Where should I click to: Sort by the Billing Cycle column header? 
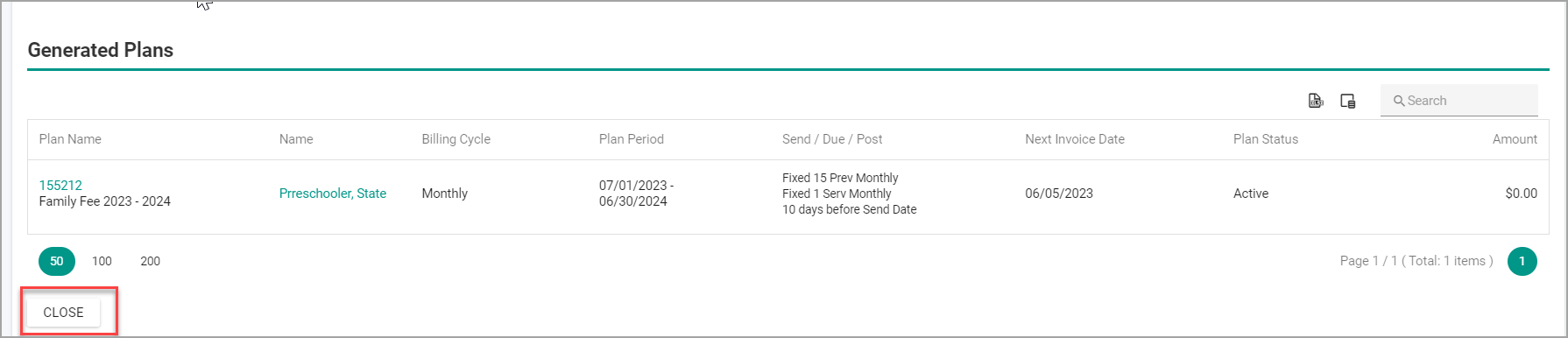click(x=456, y=139)
